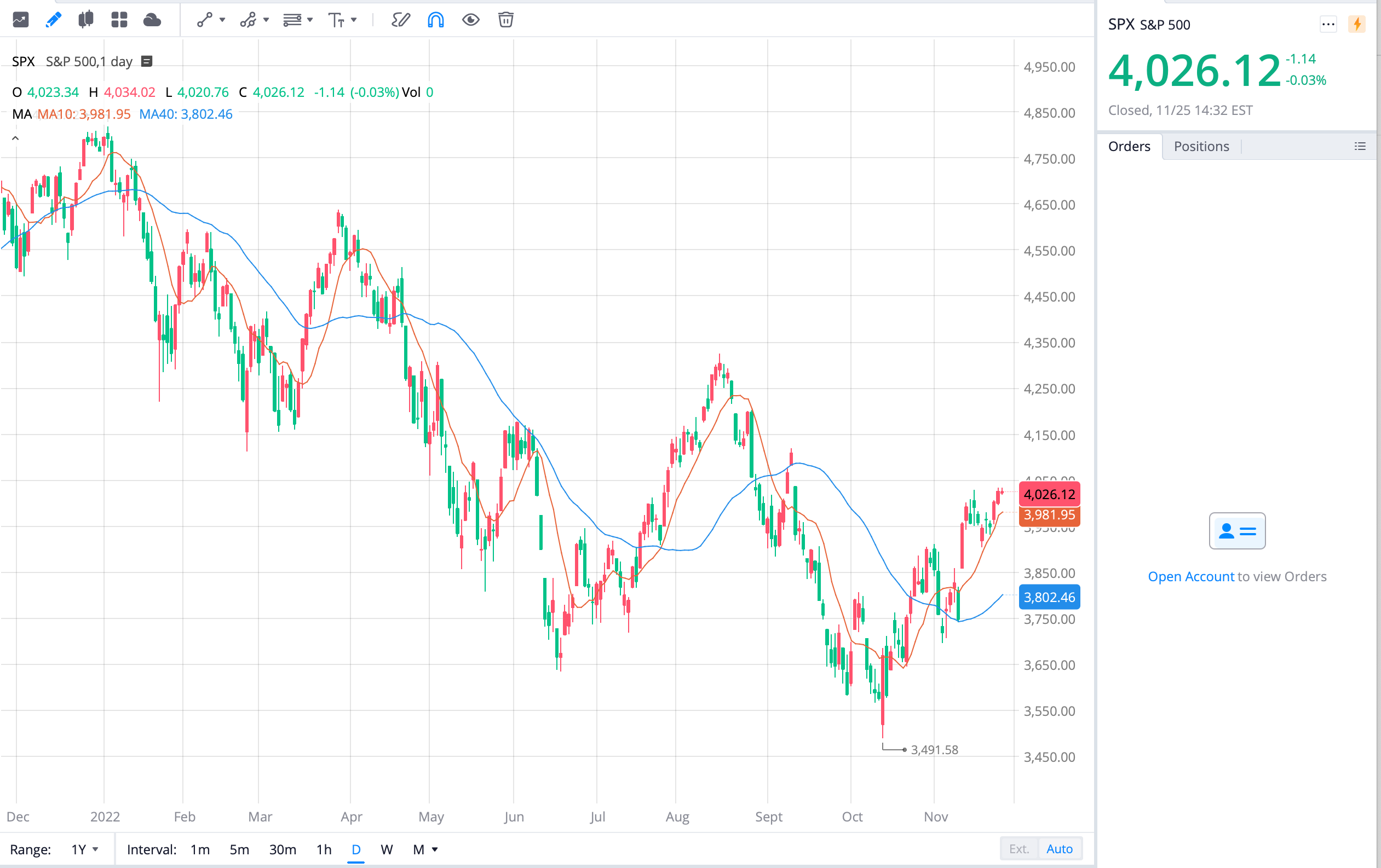Open the text annotation tool
This screenshot has height=868, width=1381.
click(338, 20)
